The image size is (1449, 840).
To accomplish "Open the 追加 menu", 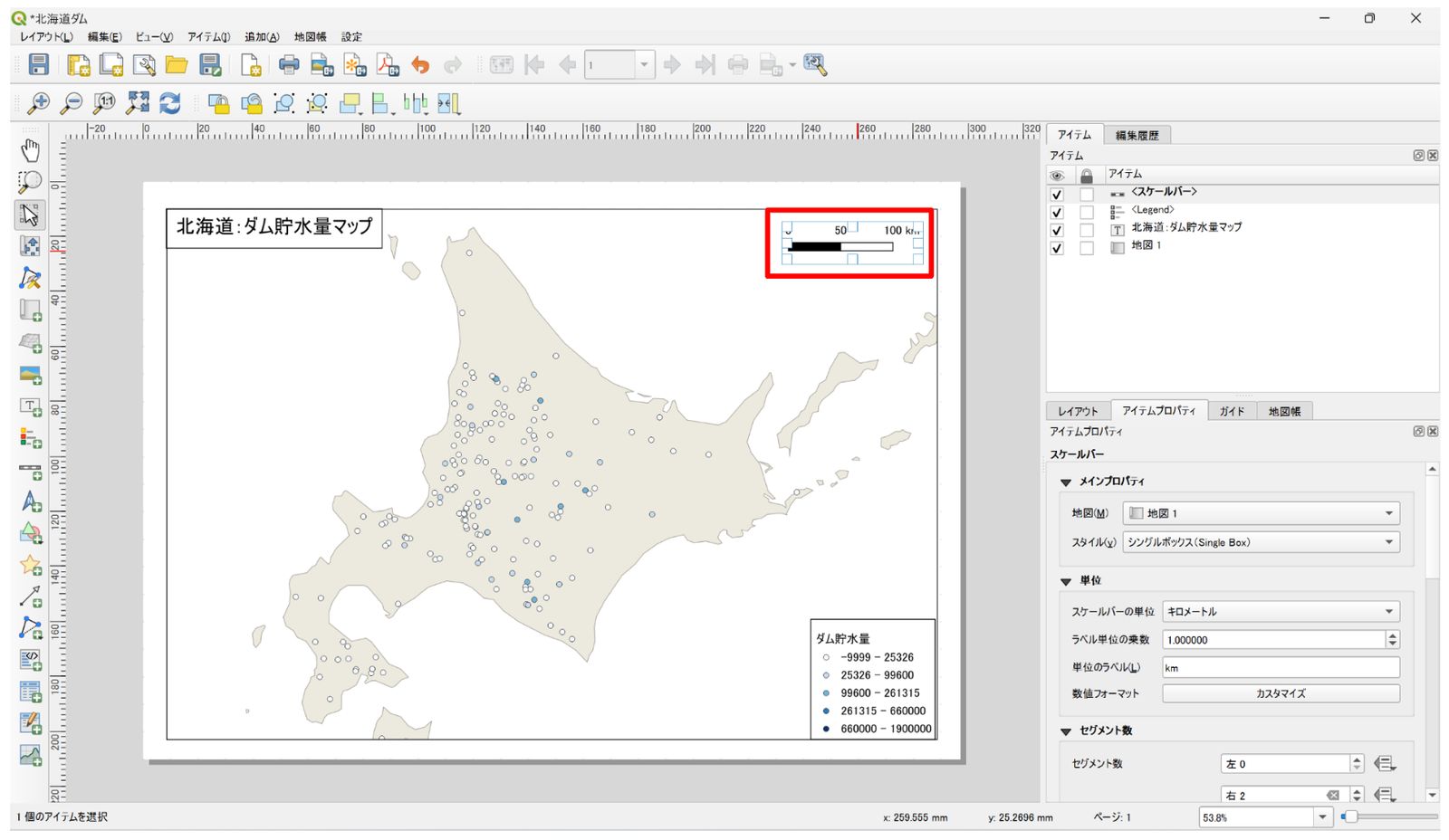I will (262, 37).
